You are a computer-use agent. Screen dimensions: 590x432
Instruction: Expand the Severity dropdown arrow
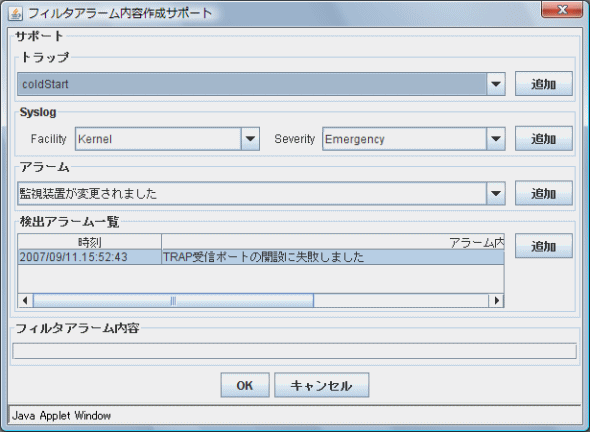pyautogui.click(x=496, y=139)
